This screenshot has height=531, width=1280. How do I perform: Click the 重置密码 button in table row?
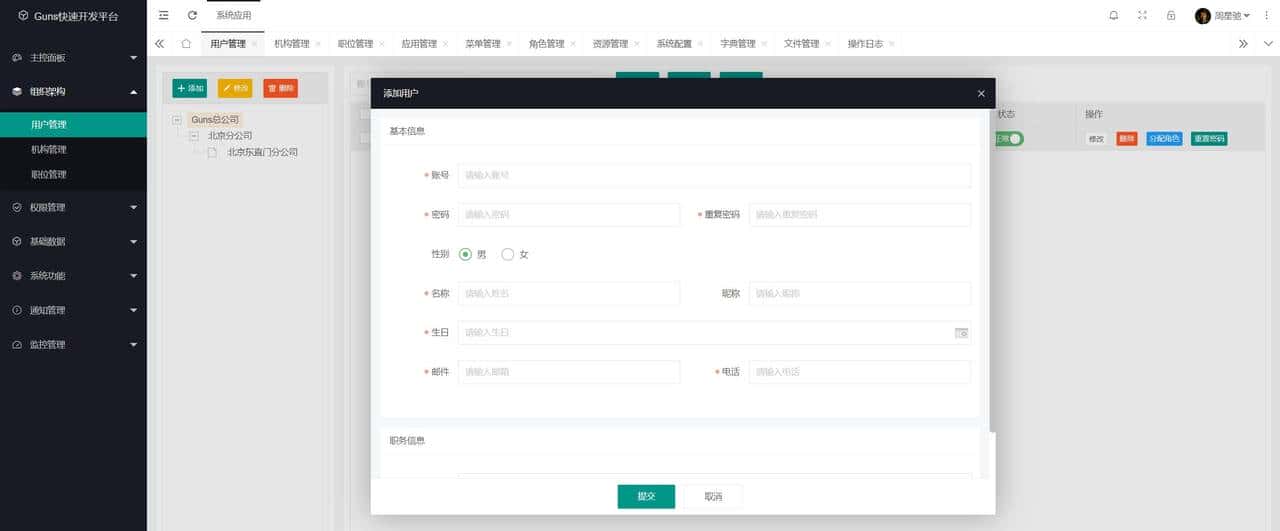click(1209, 139)
